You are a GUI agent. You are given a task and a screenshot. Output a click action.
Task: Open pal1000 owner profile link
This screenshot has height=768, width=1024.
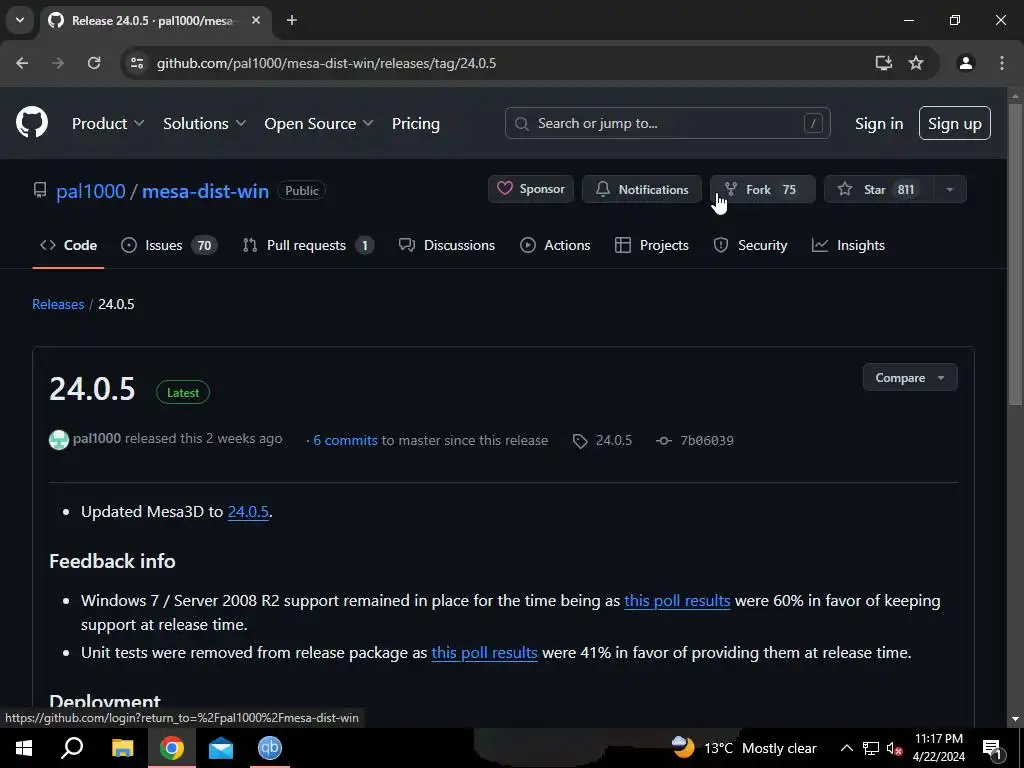(91, 191)
